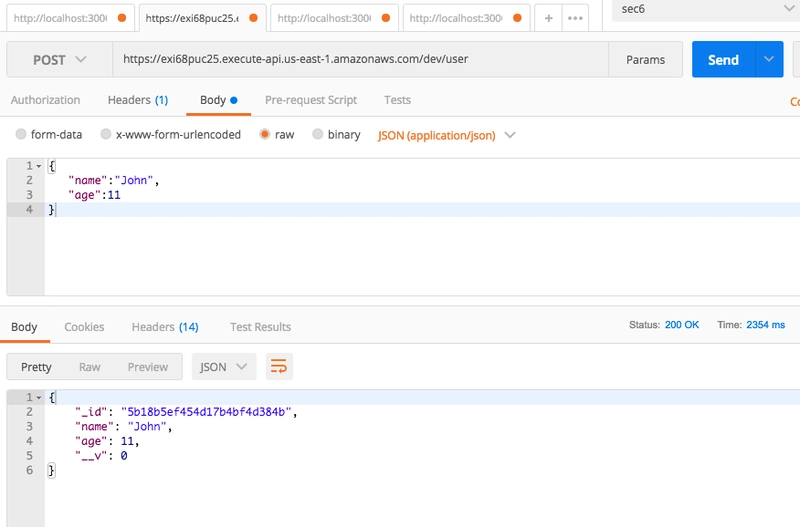The width and height of the screenshot is (800, 527).
Task: Toggle line wrap icon in response toolbar
Action: pos(279,366)
